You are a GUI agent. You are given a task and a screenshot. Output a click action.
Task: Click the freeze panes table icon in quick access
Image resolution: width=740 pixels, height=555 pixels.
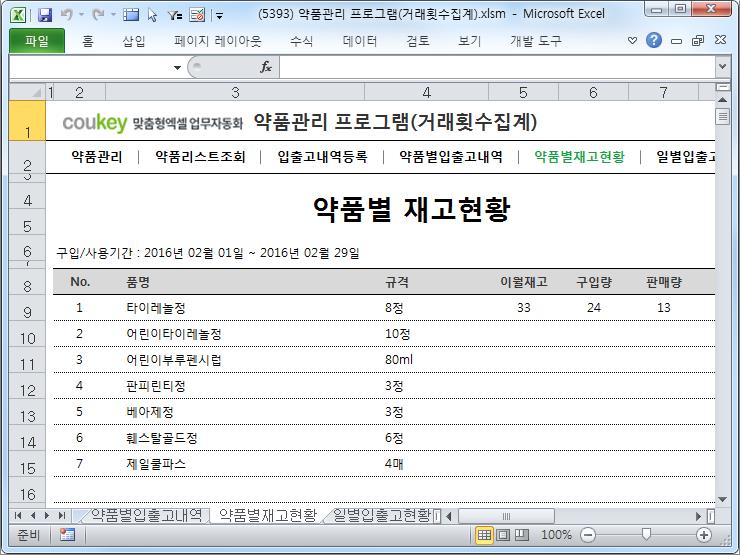(x=131, y=15)
